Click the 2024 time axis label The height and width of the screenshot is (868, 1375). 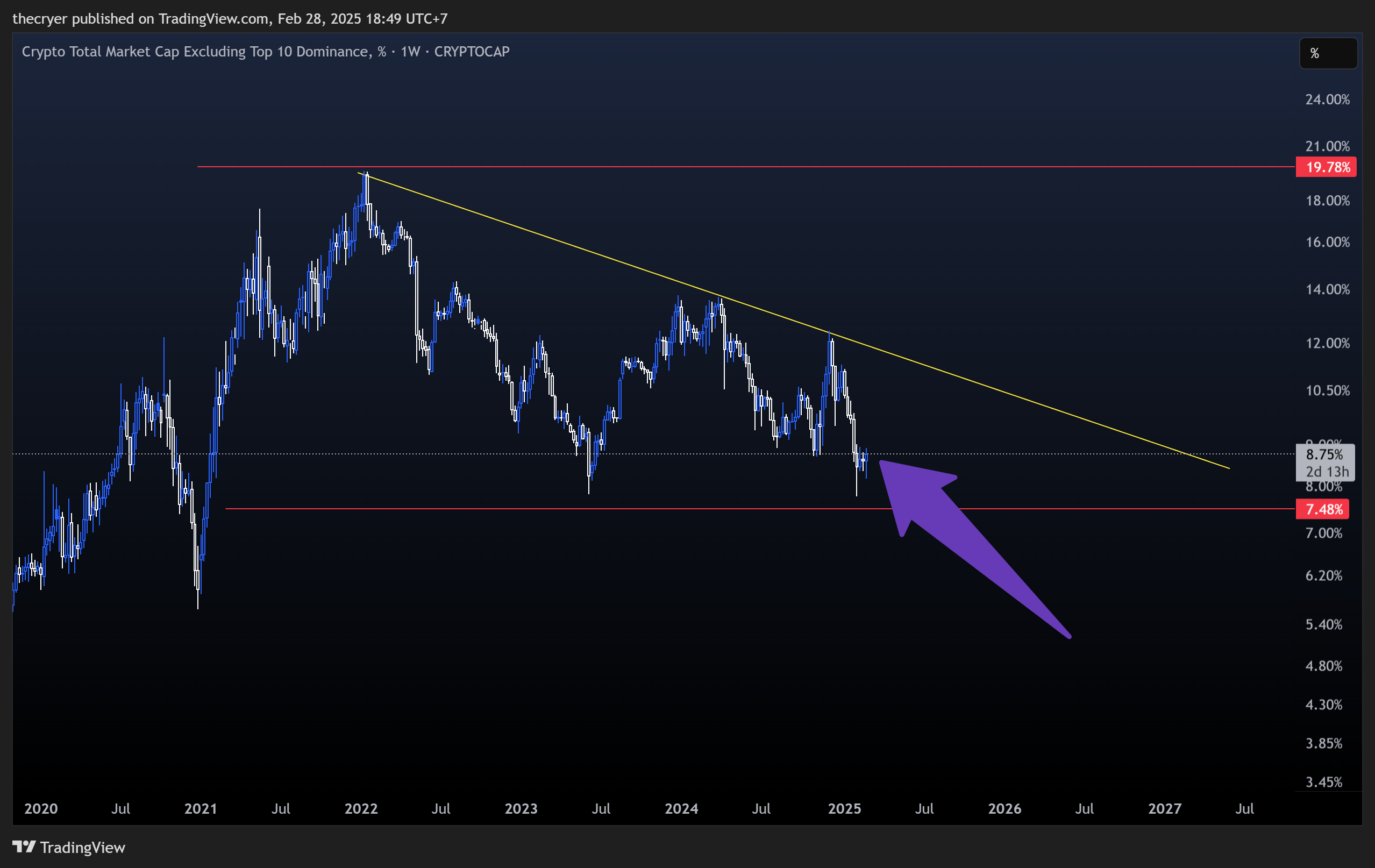[x=681, y=809]
